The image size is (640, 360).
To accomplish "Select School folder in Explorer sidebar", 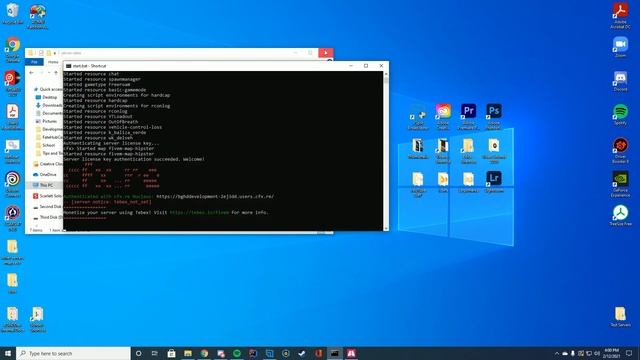I will pyautogui.click(x=45, y=145).
